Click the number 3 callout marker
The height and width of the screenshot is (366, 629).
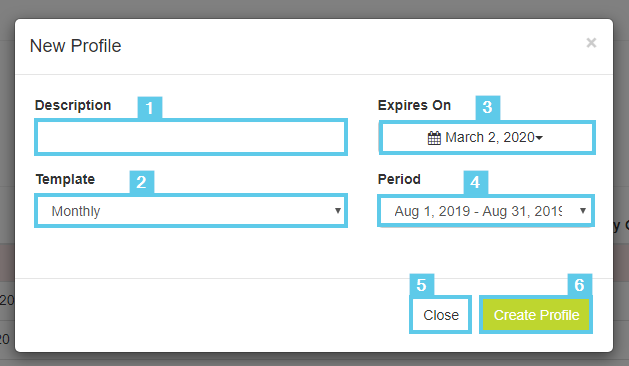(x=488, y=107)
